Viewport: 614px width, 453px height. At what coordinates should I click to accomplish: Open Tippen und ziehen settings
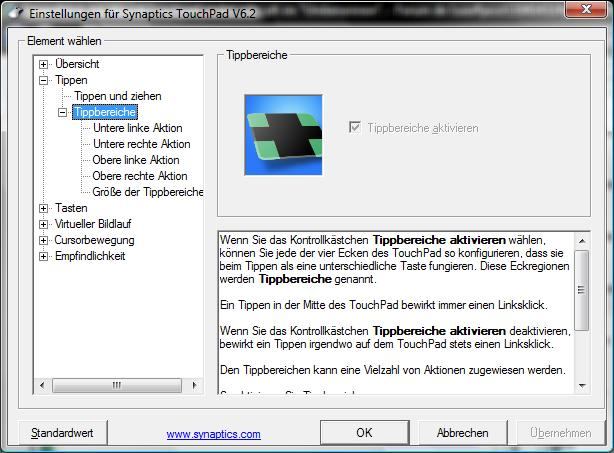pyautogui.click(x=118, y=96)
